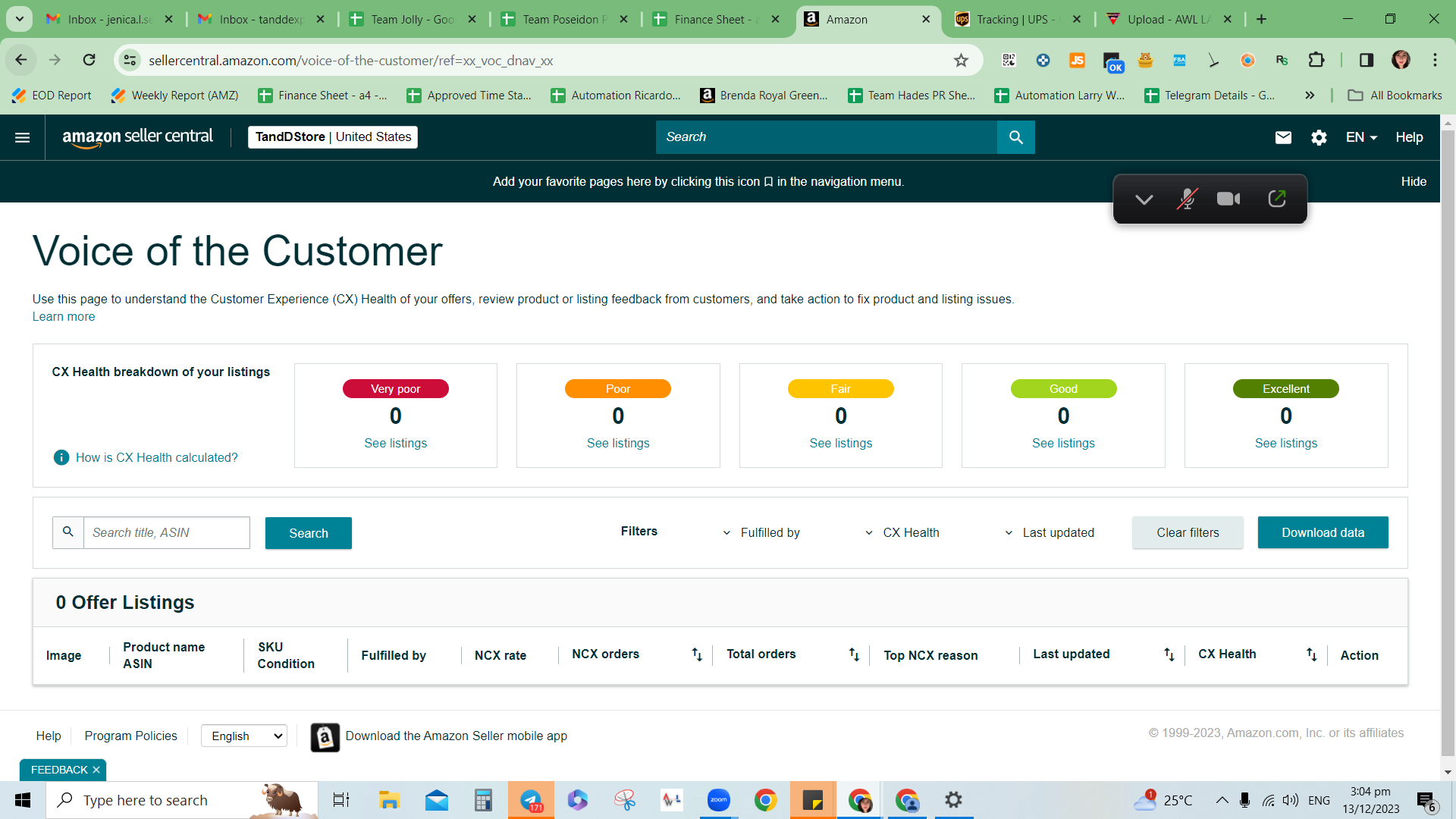Open the tab search dropdown in Chrome

coord(19,19)
